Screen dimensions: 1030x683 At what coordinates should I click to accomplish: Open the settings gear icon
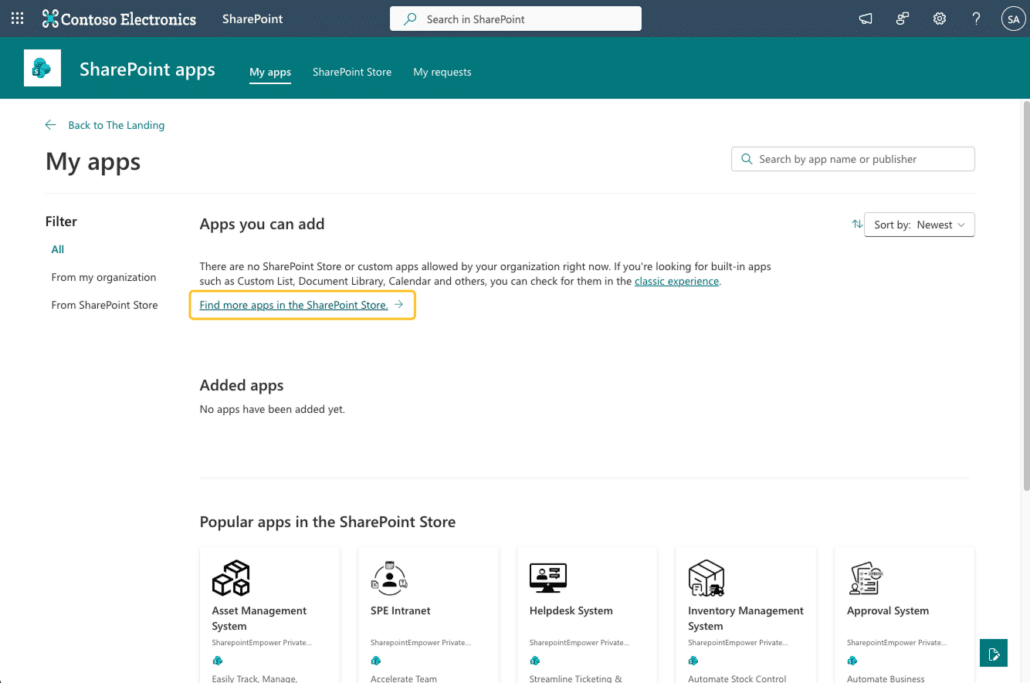tap(939, 18)
